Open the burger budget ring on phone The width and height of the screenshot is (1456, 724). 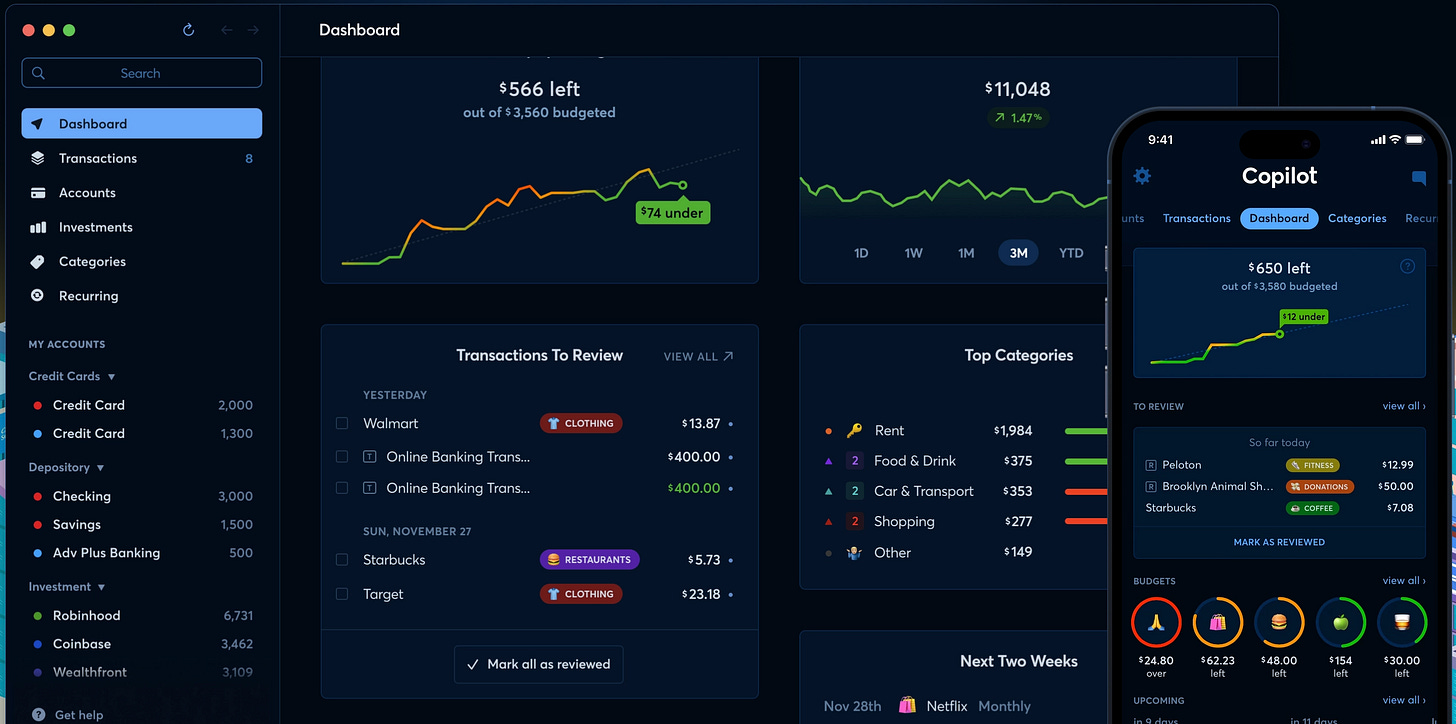pos(1279,622)
